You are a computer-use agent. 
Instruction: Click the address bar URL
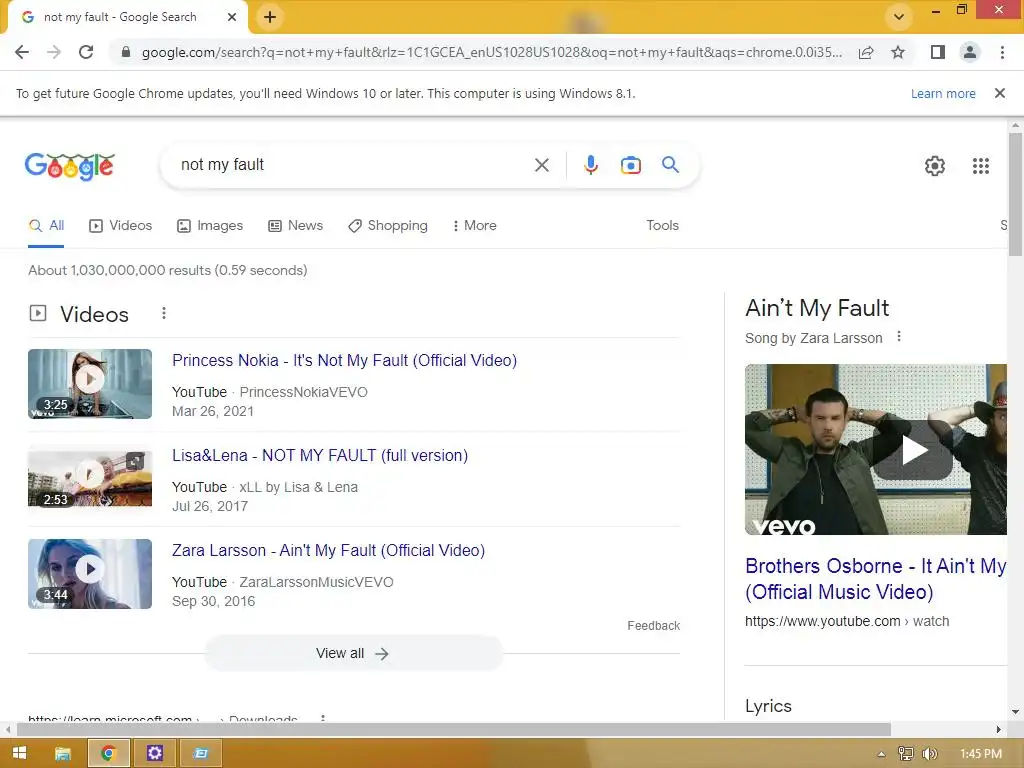(x=491, y=52)
